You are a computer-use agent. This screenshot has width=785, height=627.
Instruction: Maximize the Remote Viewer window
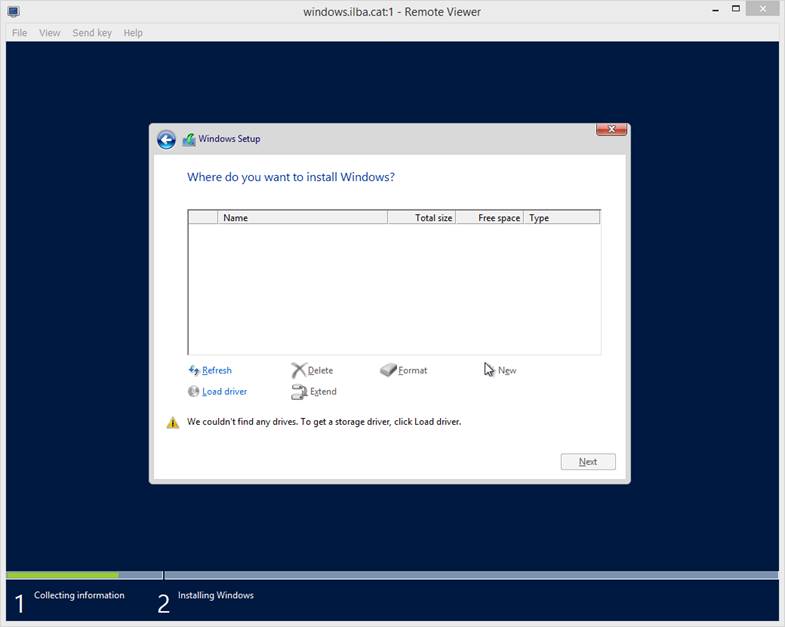735,9
